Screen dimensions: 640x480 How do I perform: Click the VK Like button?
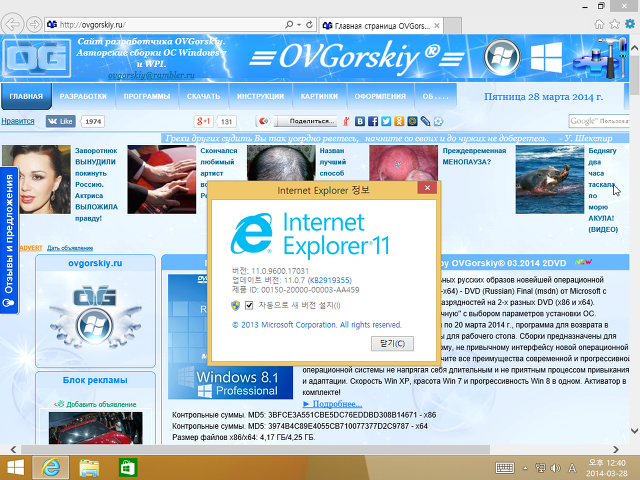tap(60, 121)
